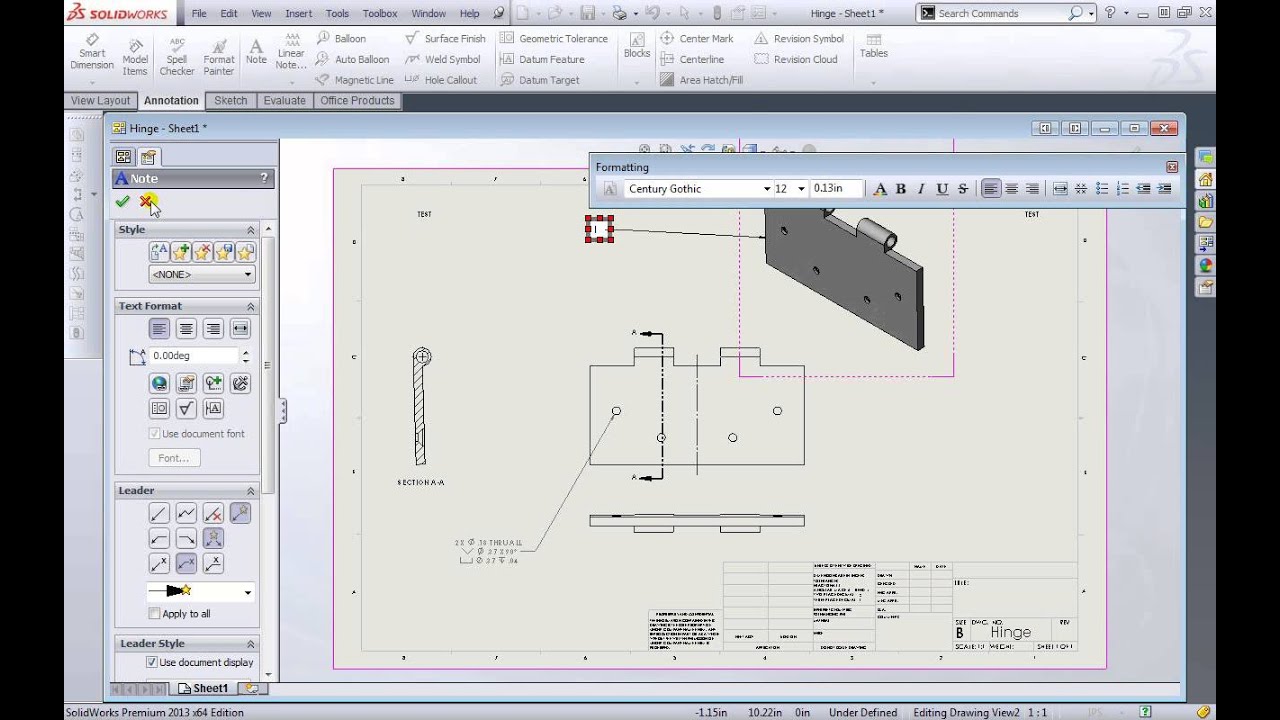Add a Hole Callout
Image resolution: width=1280 pixels, height=720 pixels.
pos(441,80)
